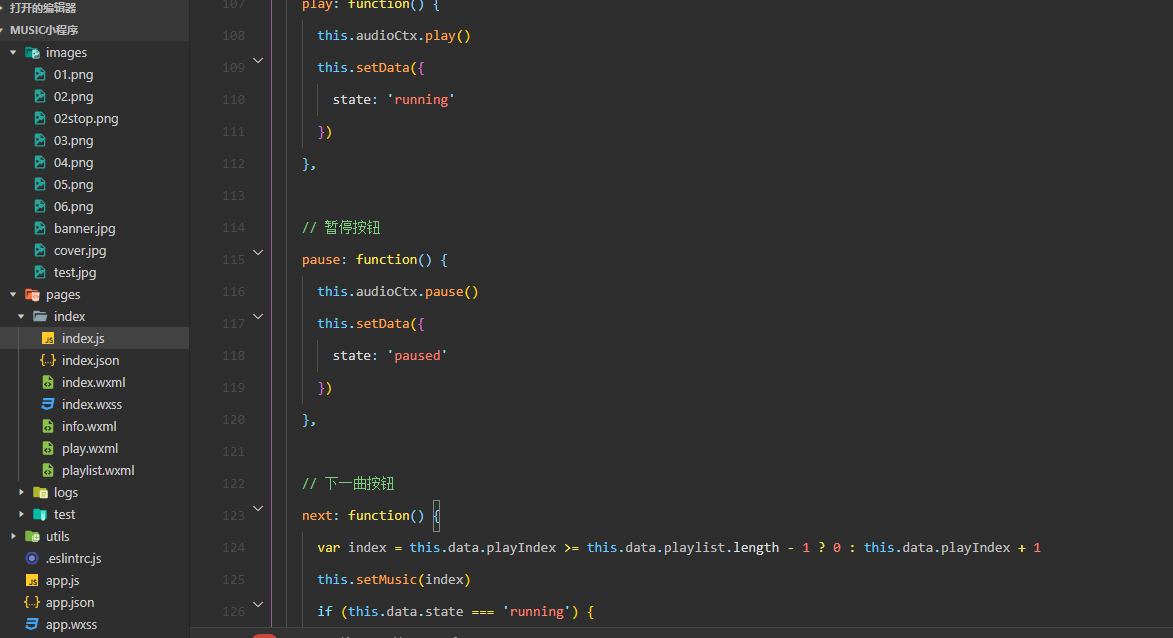Click the test.jpg file icon
This screenshot has height=638, width=1173.
[x=40, y=272]
